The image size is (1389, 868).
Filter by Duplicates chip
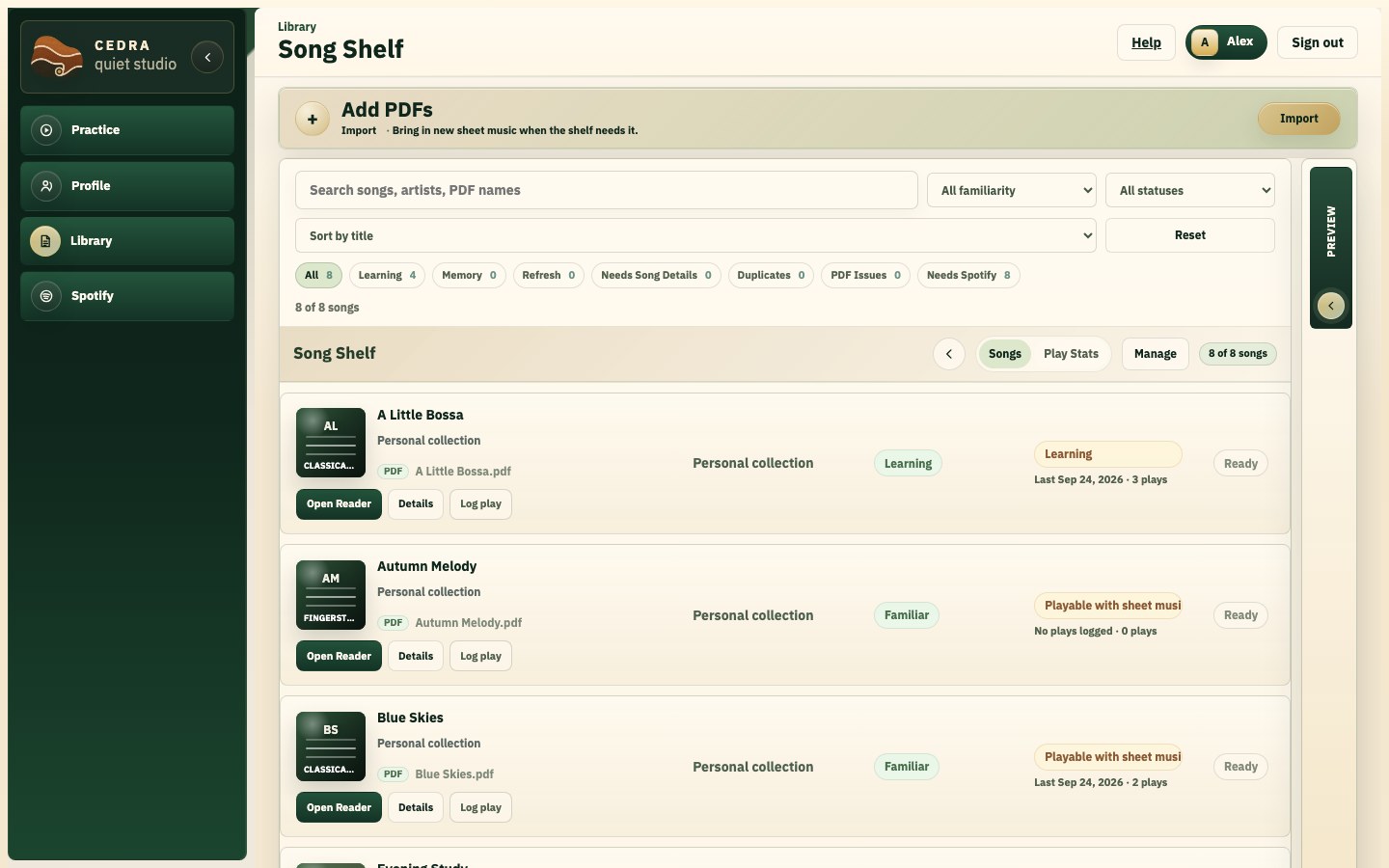point(771,276)
